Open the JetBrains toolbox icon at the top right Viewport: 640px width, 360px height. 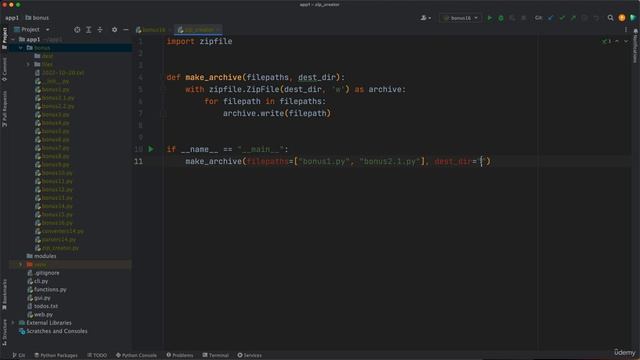(633, 18)
